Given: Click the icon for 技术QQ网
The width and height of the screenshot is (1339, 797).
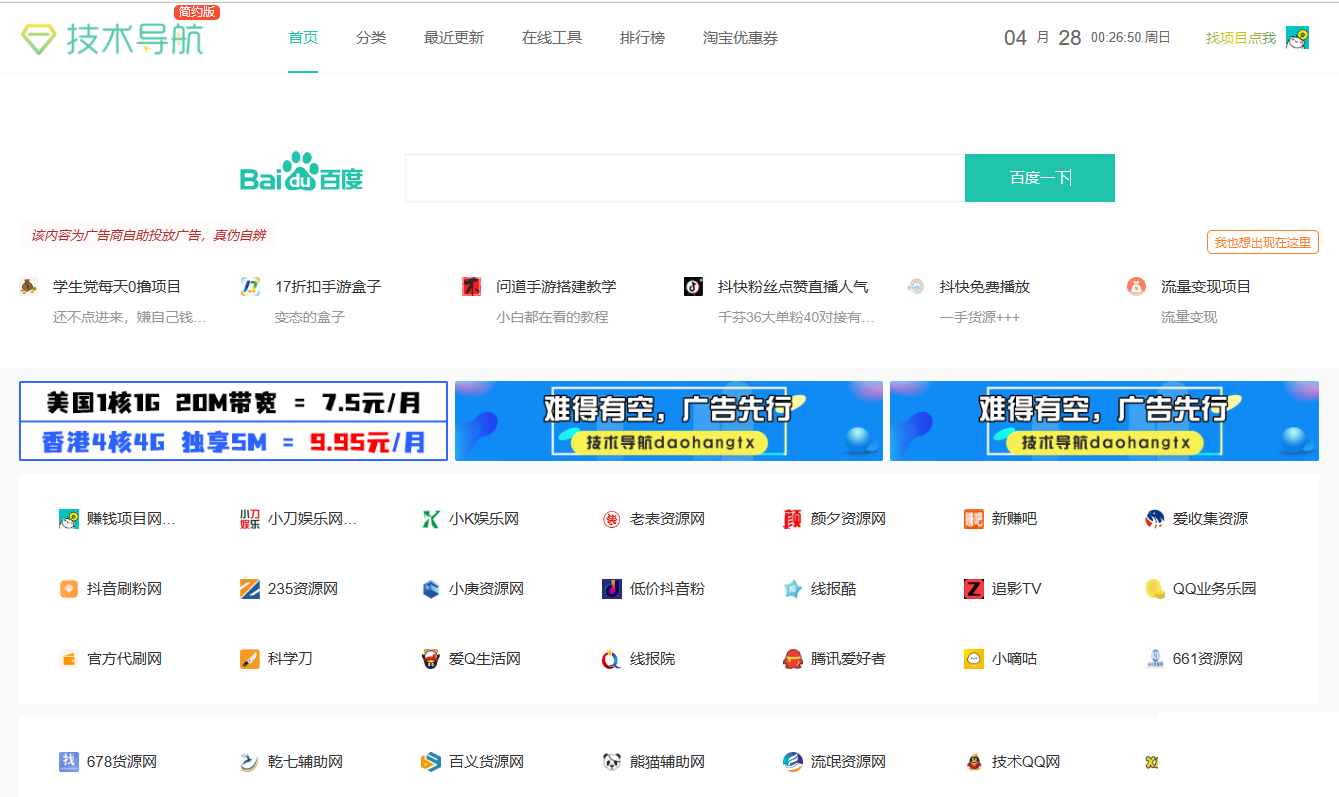Looking at the screenshot, I should [x=974, y=762].
